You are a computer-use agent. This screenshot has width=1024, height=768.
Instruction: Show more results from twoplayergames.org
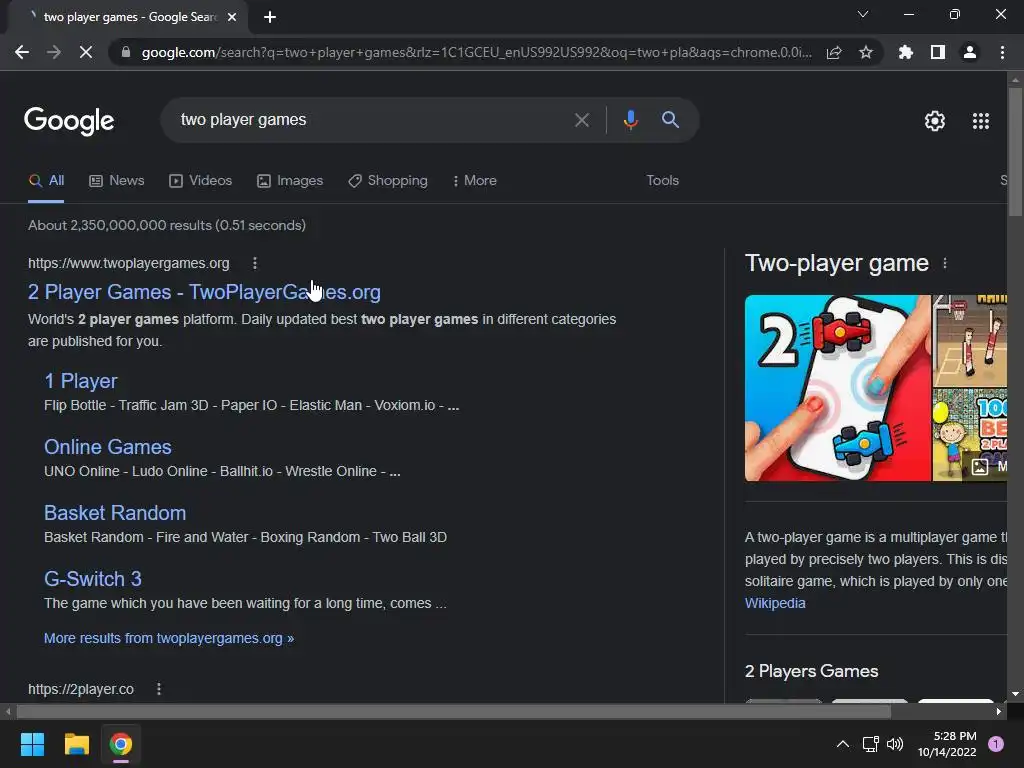coord(168,638)
